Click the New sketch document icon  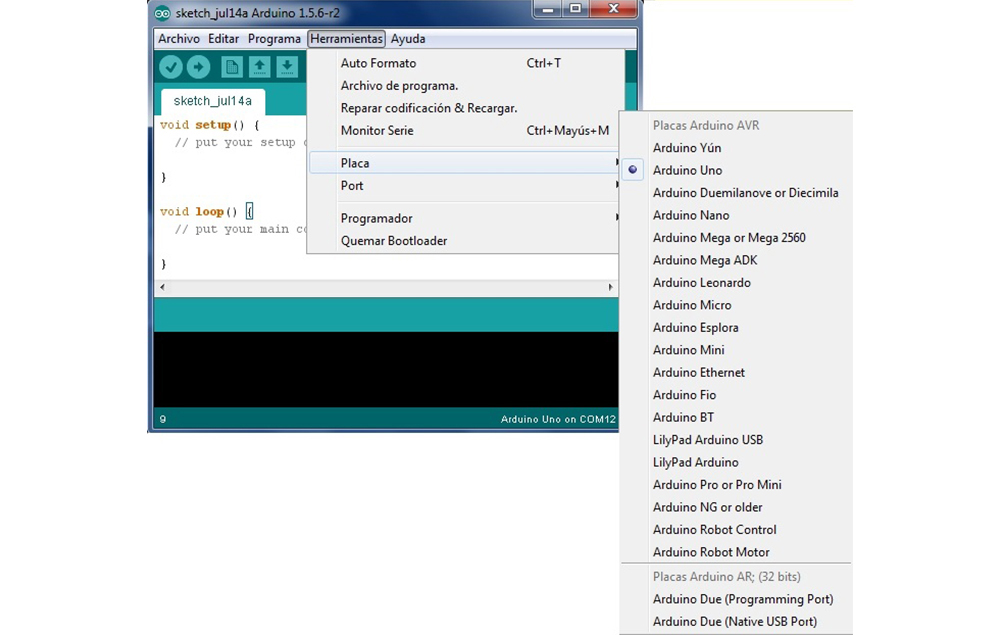pos(232,67)
